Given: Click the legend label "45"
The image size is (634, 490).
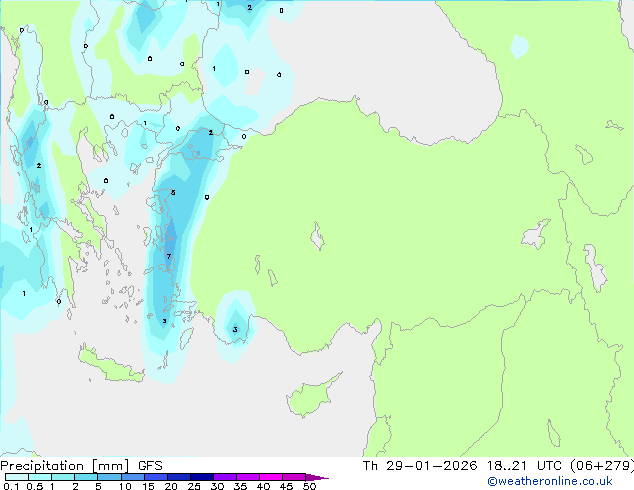Looking at the screenshot, I should click(286, 486).
